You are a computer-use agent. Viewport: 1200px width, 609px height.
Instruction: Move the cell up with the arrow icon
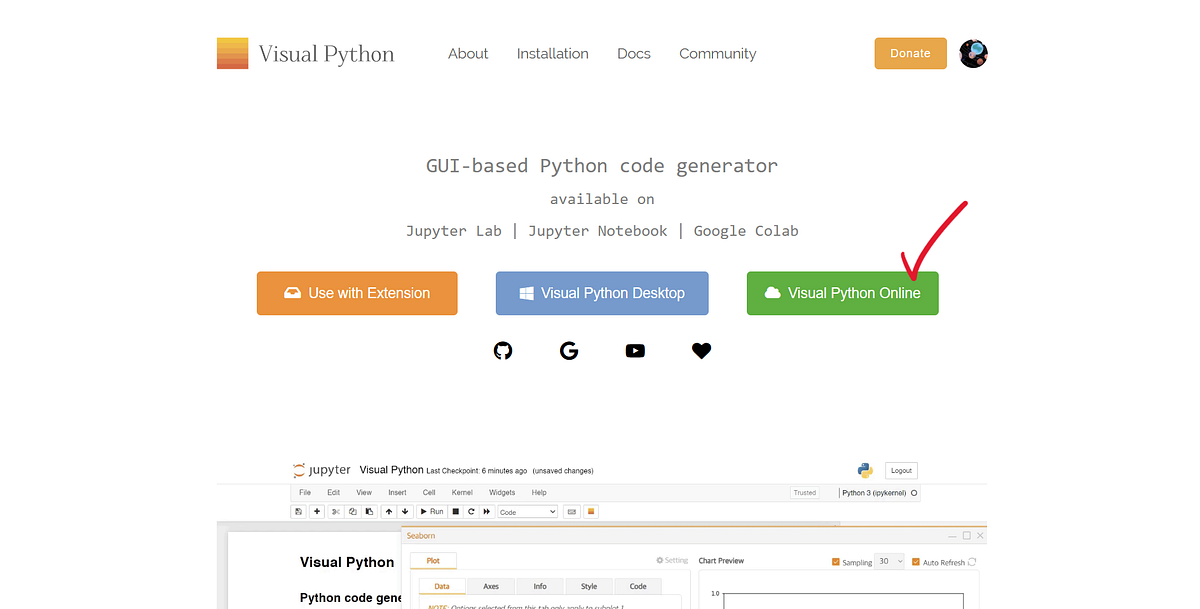pos(388,511)
